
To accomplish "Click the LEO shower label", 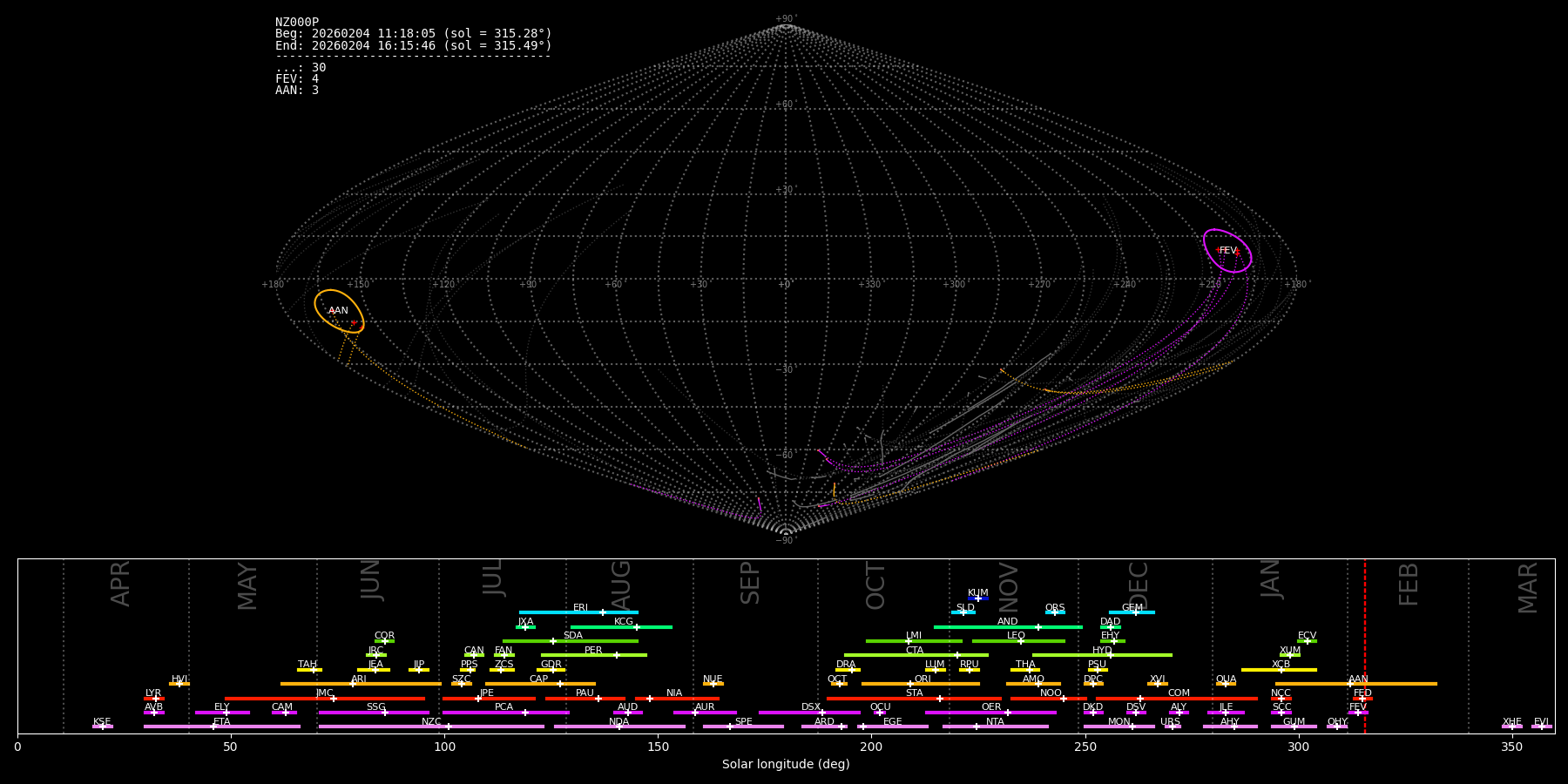I will tap(1016, 636).
